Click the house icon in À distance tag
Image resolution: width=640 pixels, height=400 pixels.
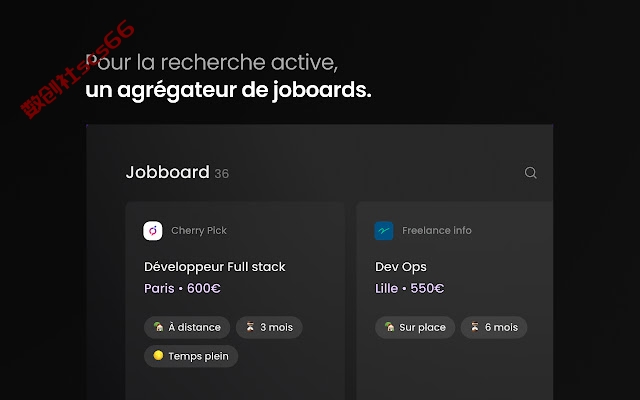tap(158, 327)
